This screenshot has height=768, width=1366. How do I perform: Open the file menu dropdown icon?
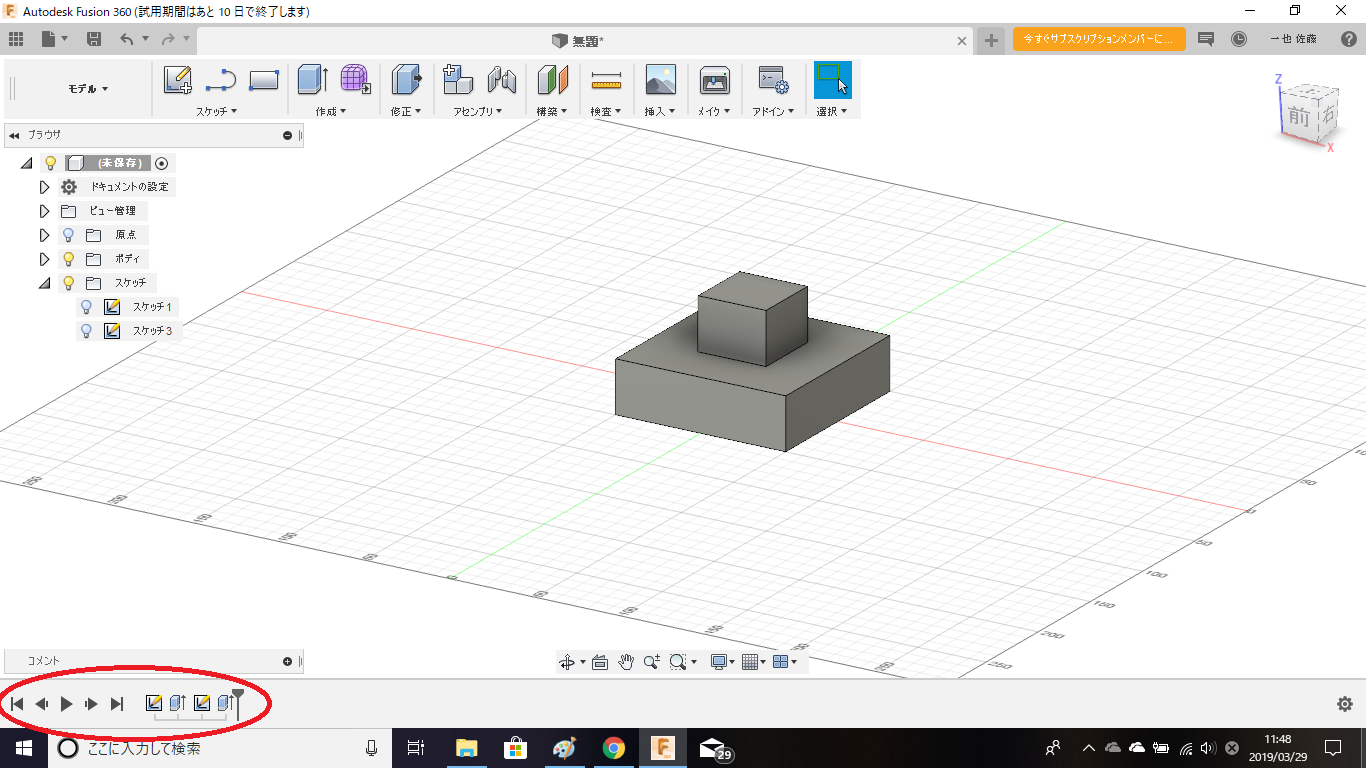pyautogui.click(x=55, y=39)
